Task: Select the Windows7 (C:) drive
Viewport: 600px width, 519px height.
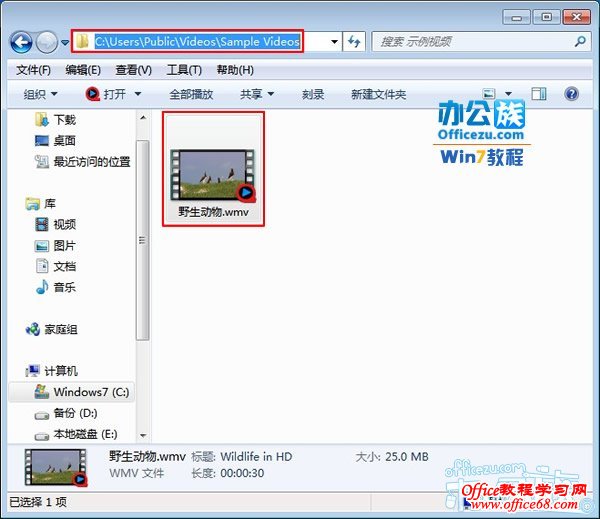Action: pos(72,392)
